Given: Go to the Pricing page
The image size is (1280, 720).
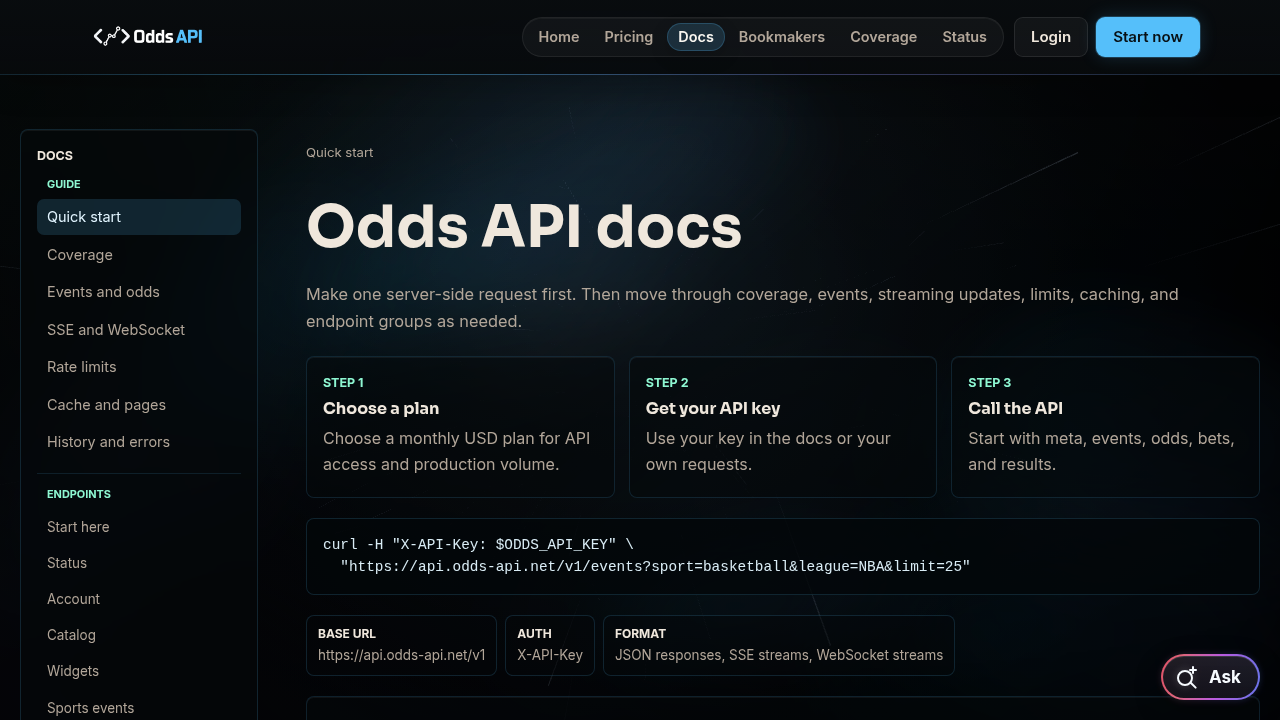Looking at the screenshot, I should [x=629, y=37].
